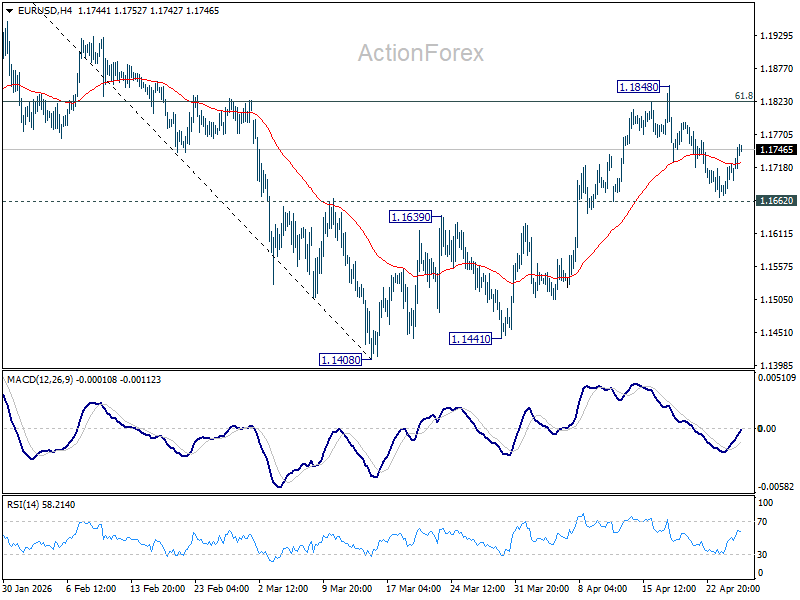Click the 1.15575 price axis value
The image size is (800, 600).
tap(777, 267)
